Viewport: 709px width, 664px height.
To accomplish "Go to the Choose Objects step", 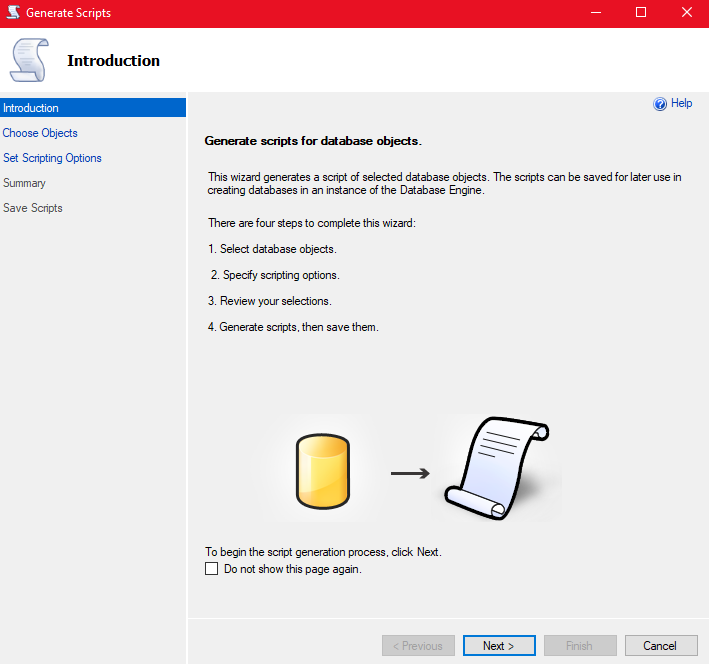I will click(40, 133).
